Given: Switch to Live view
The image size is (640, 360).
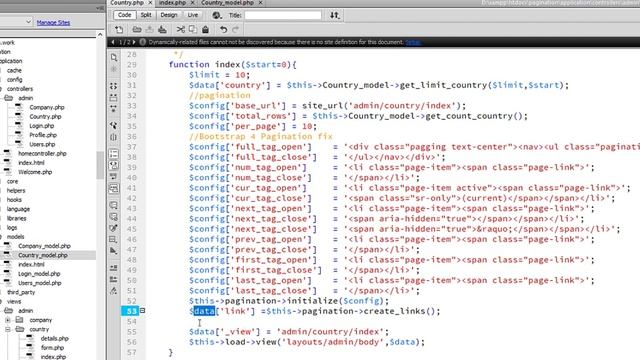Looking at the screenshot, I should [x=193, y=15].
